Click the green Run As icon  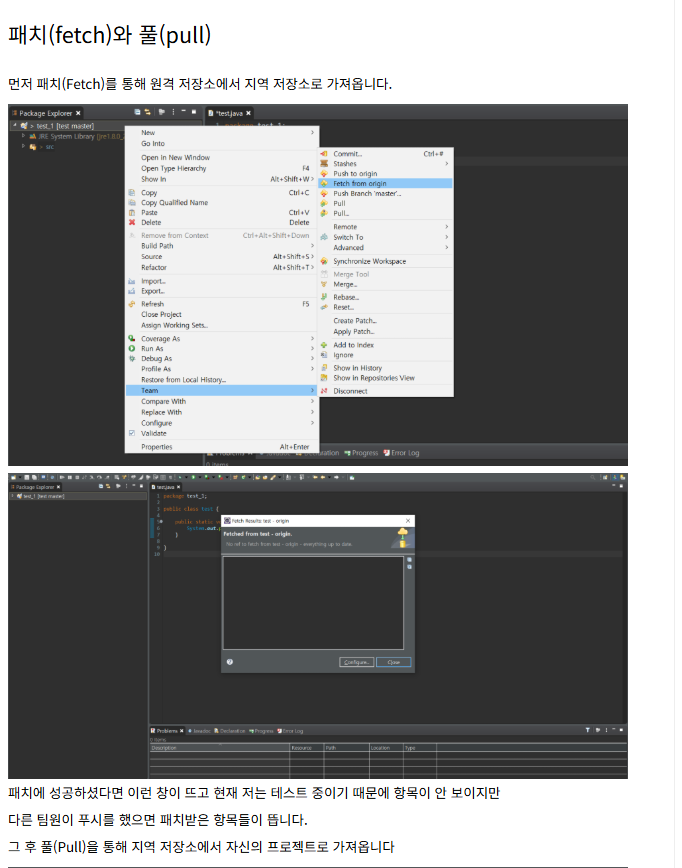tap(132, 349)
